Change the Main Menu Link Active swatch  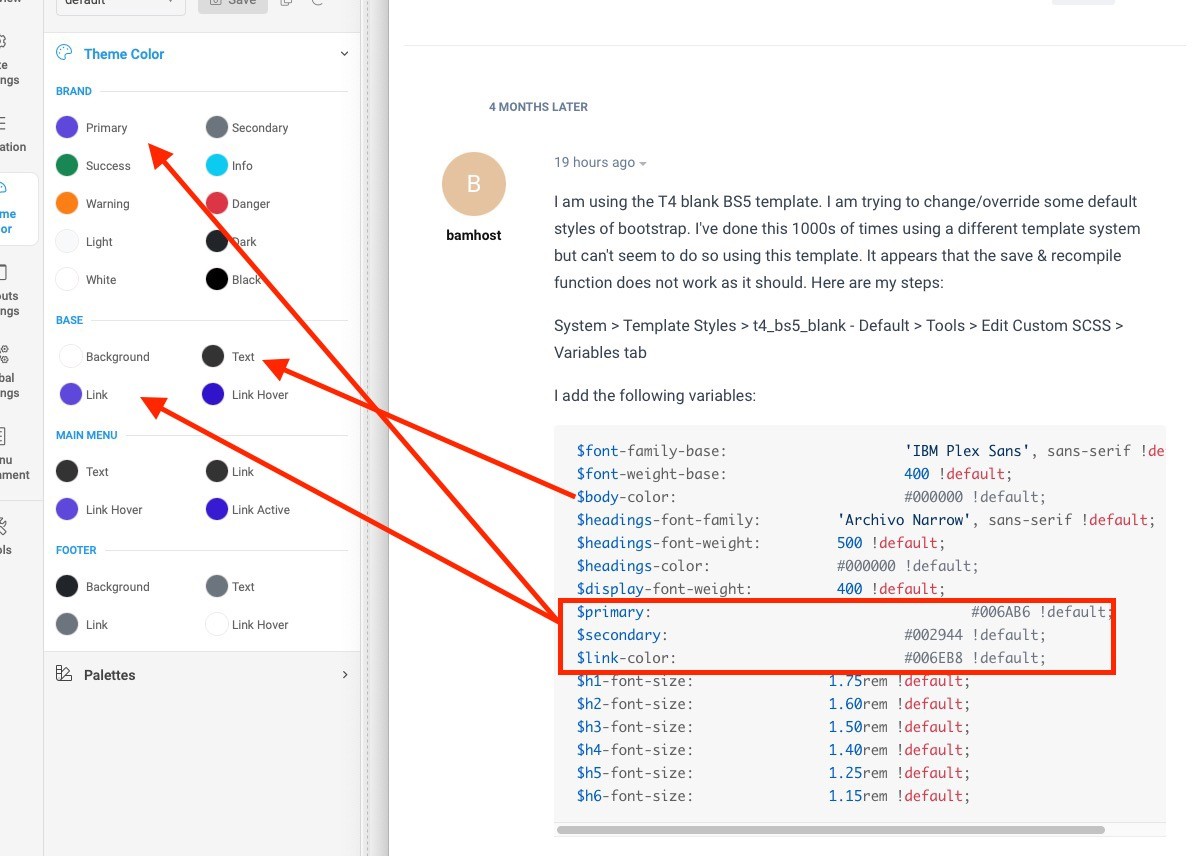(217, 509)
